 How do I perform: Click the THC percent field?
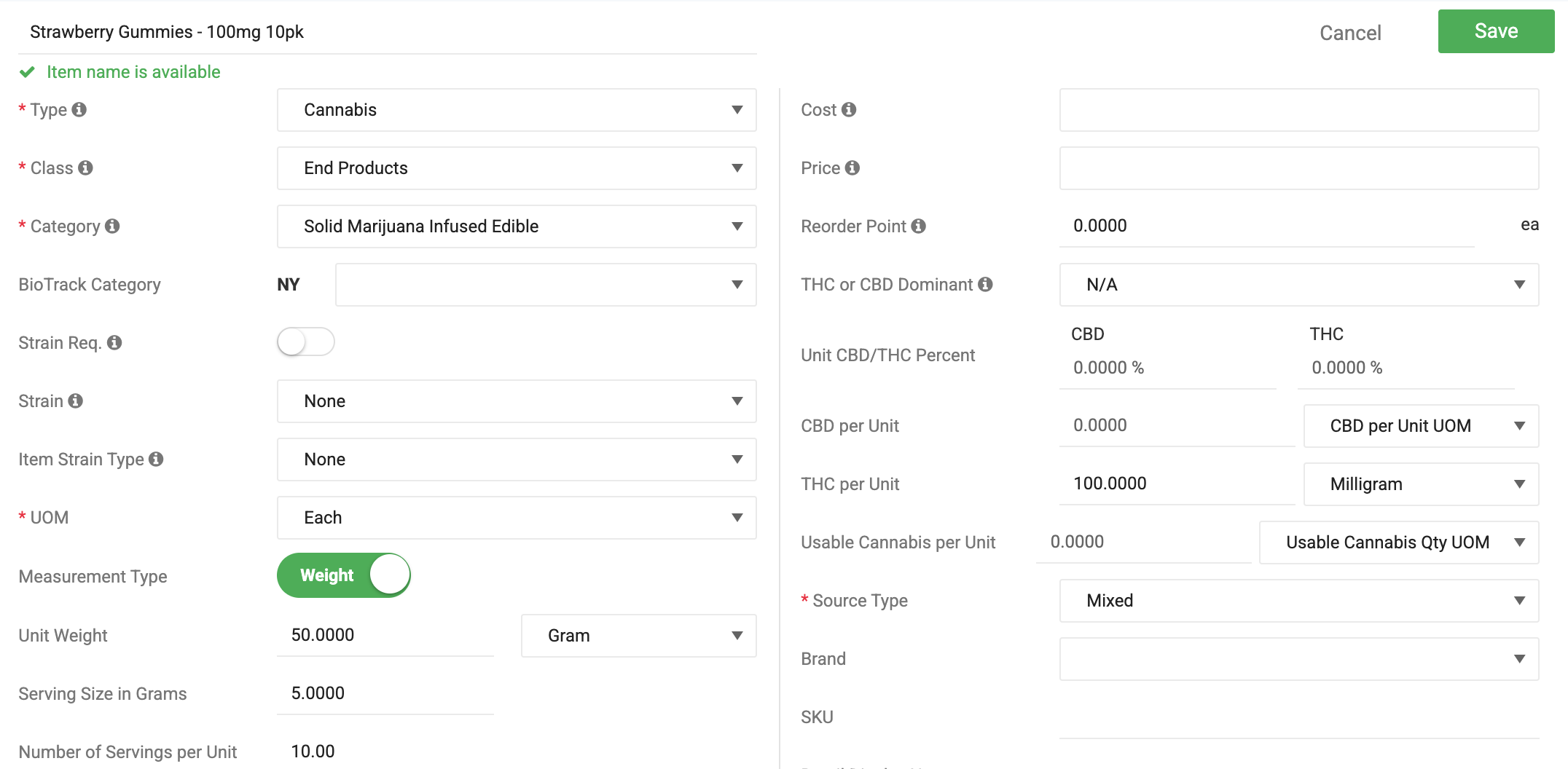click(1406, 368)
